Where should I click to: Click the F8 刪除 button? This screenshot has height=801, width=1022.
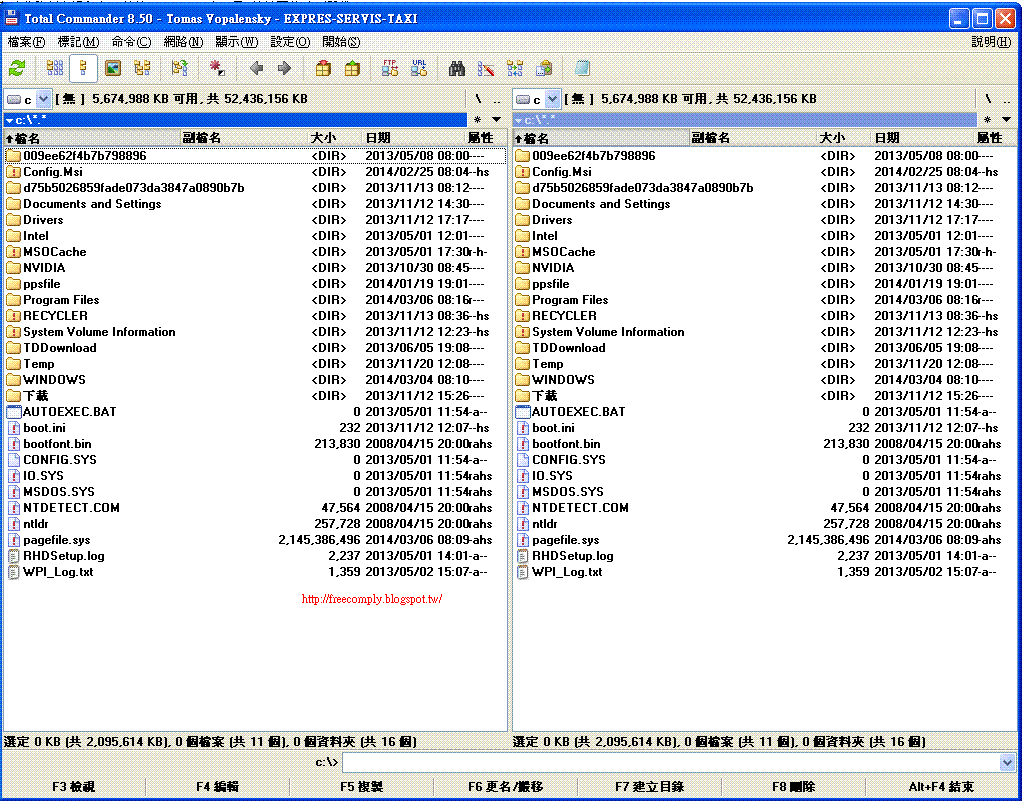tap(793, 787)
